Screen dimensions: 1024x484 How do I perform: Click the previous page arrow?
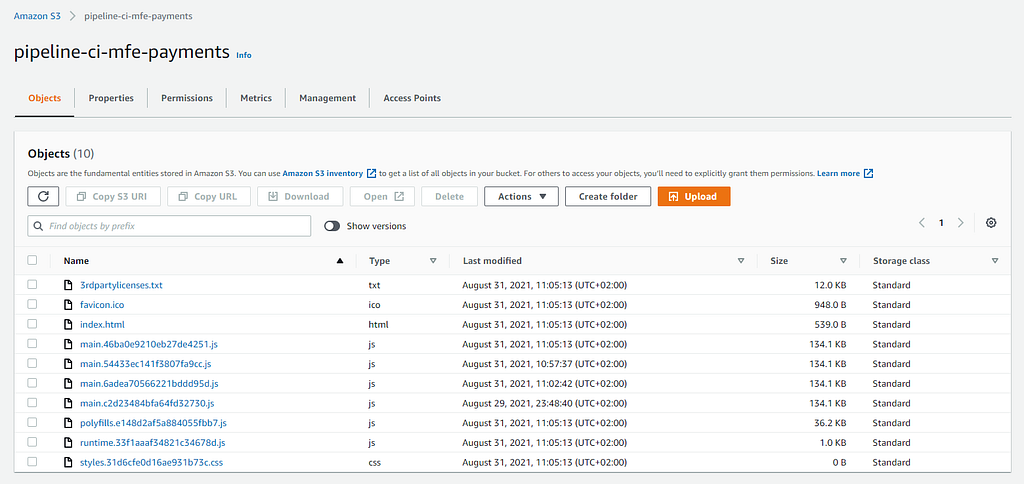point(922,223)
